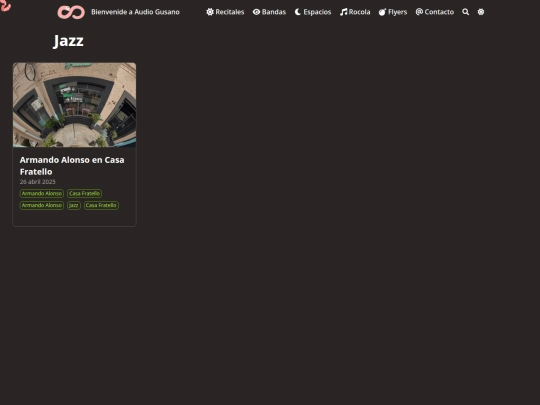Click the moon icon beside Espacios
The width and height of the screenshot is (540, 405).
(x=298, y=12)
